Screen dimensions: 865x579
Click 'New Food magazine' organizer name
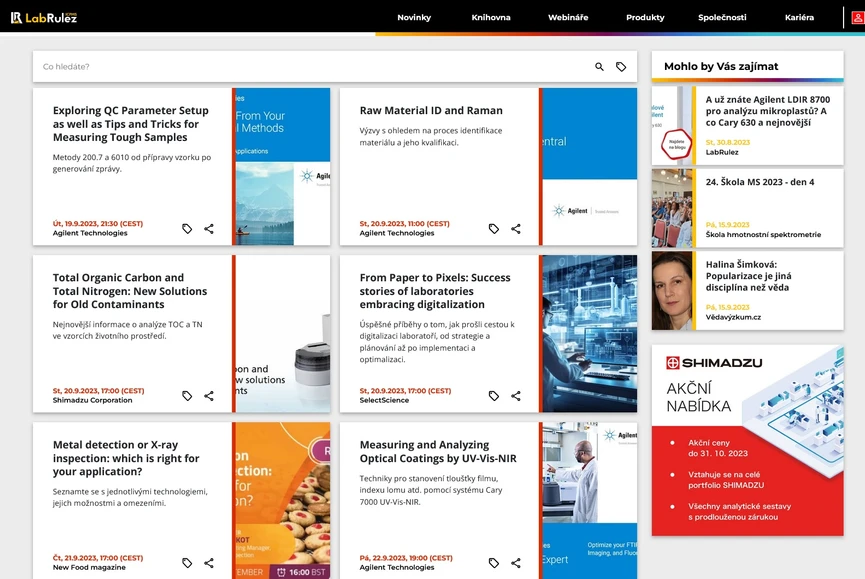pyautogui.click(x=89, y=567)
